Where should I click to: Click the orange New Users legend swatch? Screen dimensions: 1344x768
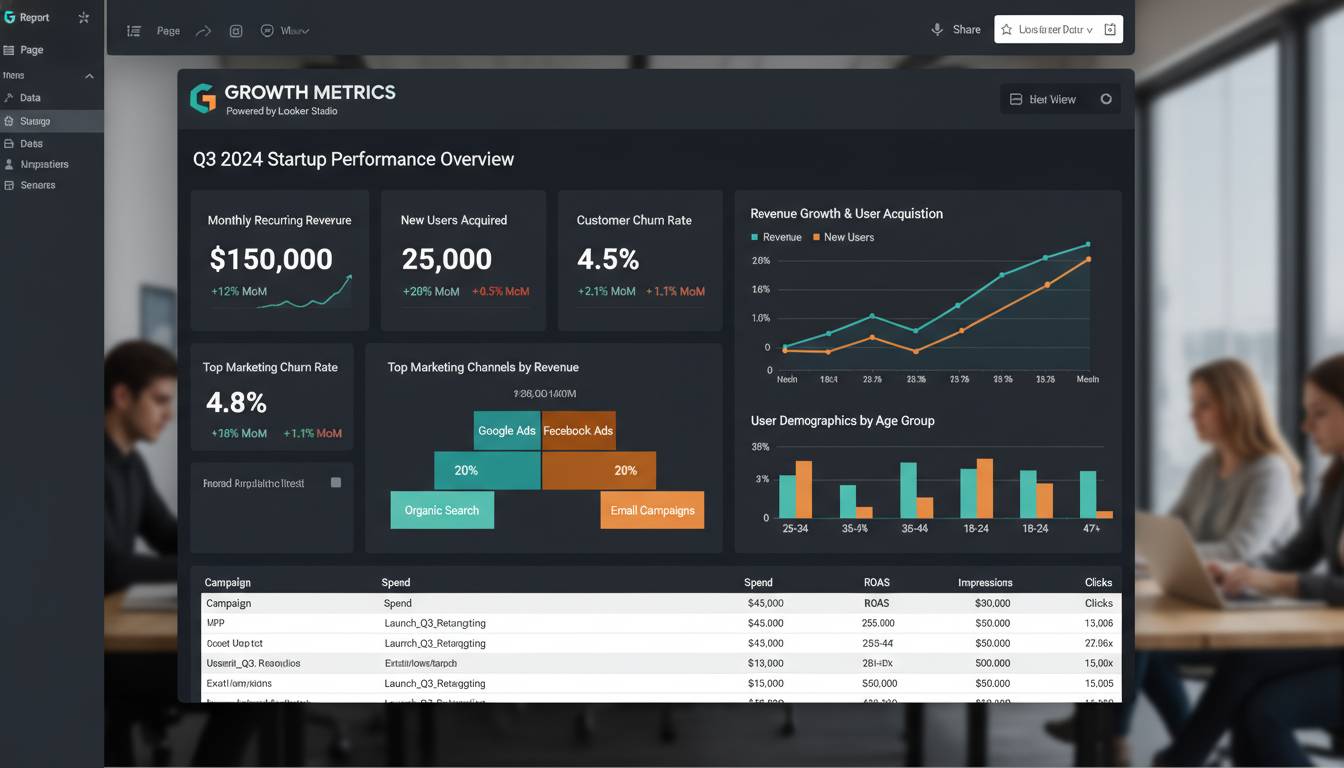(x=816, y=237)
